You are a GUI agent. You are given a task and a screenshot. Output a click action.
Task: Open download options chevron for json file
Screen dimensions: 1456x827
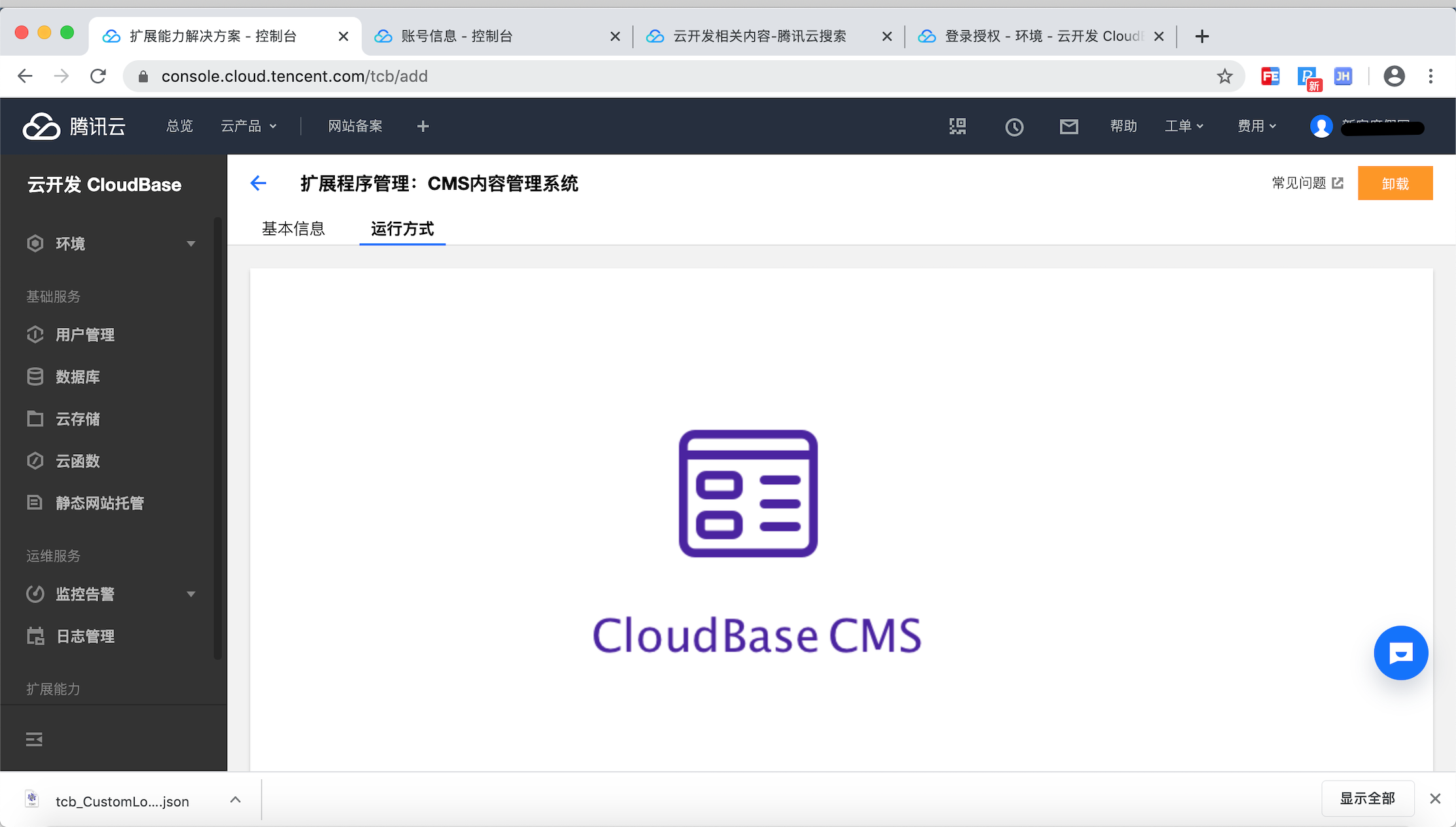[235, 800]
